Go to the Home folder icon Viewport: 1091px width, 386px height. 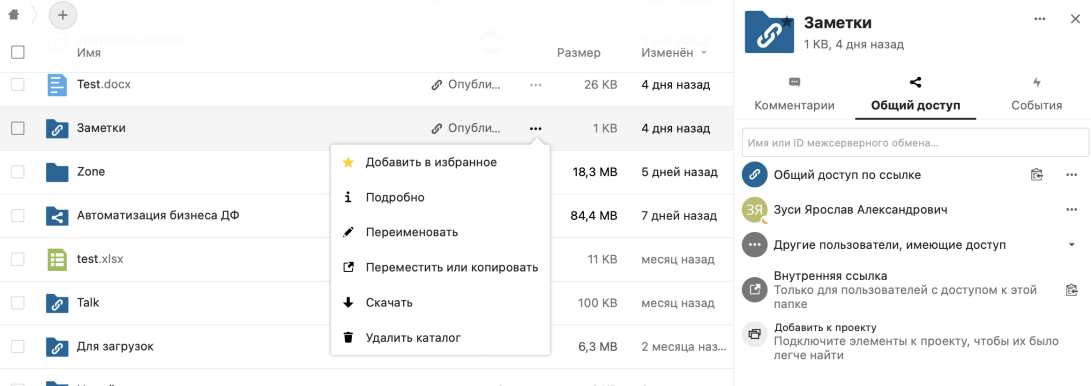(13, 14)
